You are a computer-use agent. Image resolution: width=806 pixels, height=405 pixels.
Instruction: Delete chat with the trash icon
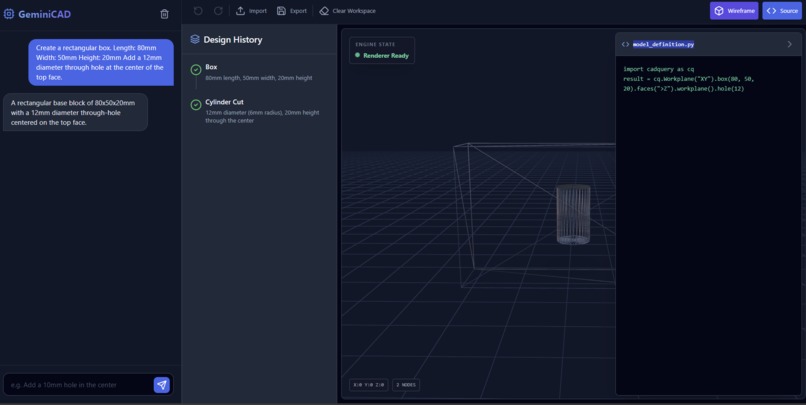tap(164, 14)
